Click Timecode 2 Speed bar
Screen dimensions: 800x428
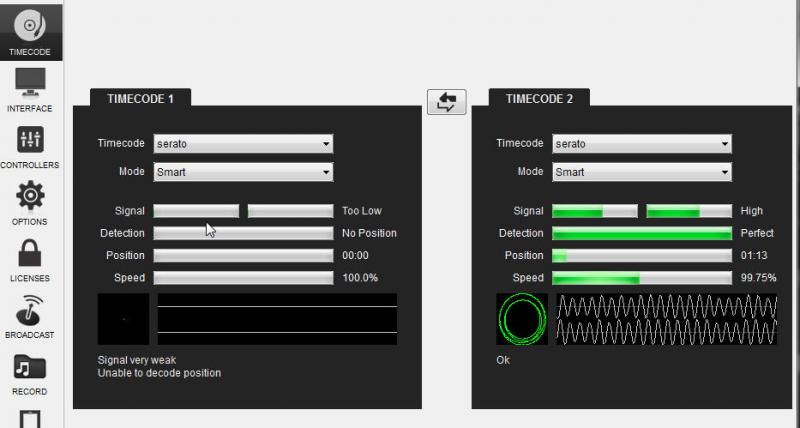coord(642,278)
